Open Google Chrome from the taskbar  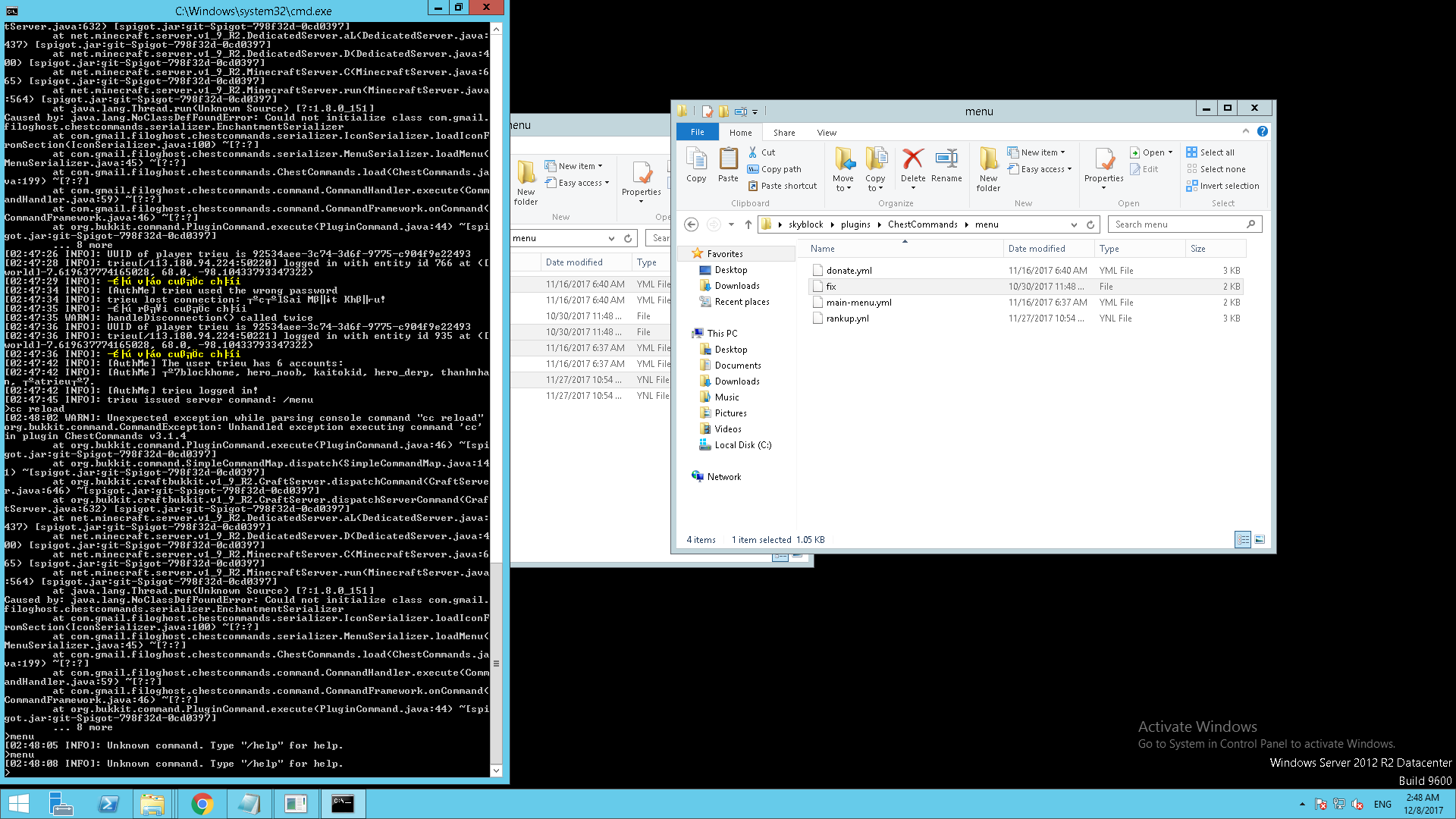202,804
